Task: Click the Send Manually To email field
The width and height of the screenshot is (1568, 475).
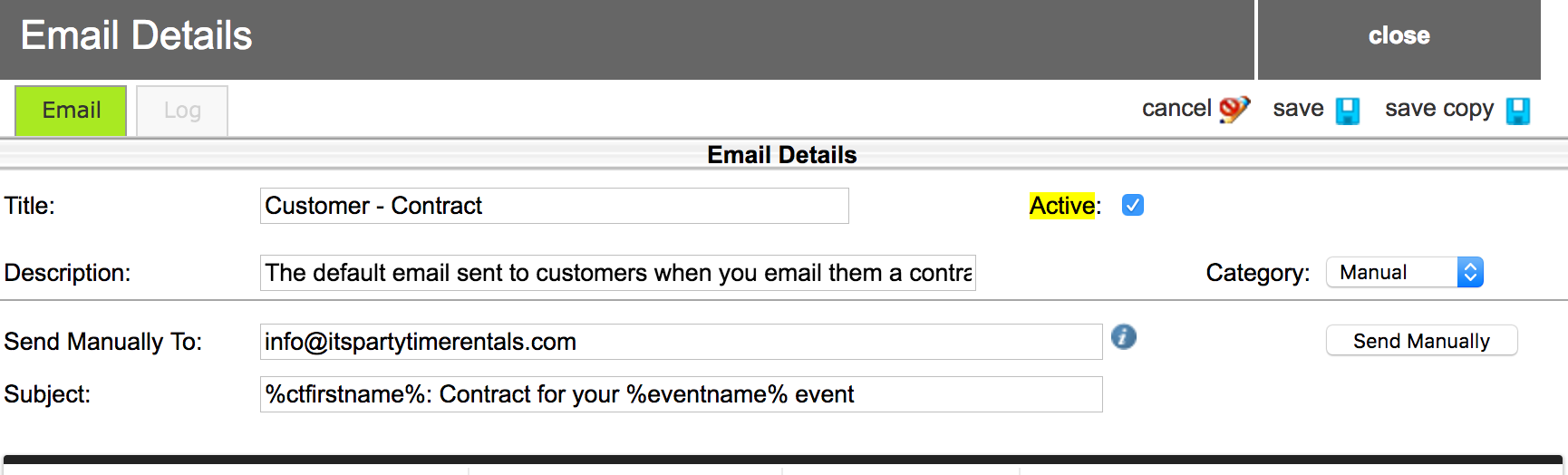Action: click(x=681, y=342)
